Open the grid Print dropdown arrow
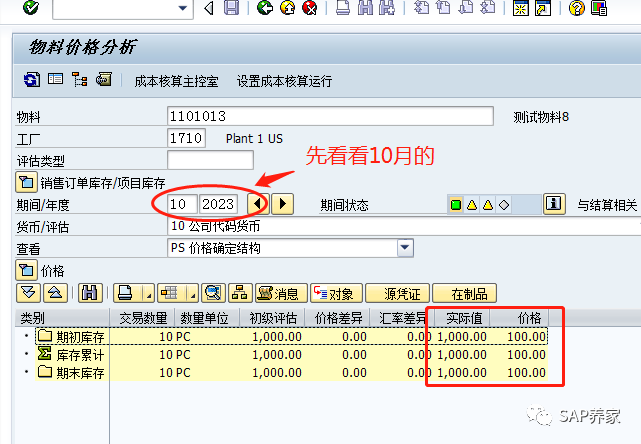Screen dimensions: 641x444 point(148,293)
